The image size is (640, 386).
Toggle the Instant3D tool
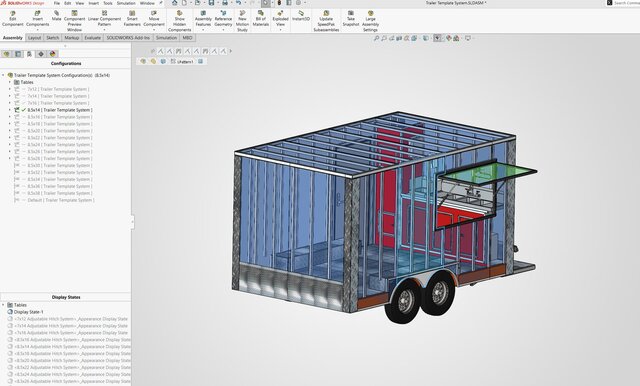pos(301,16)
